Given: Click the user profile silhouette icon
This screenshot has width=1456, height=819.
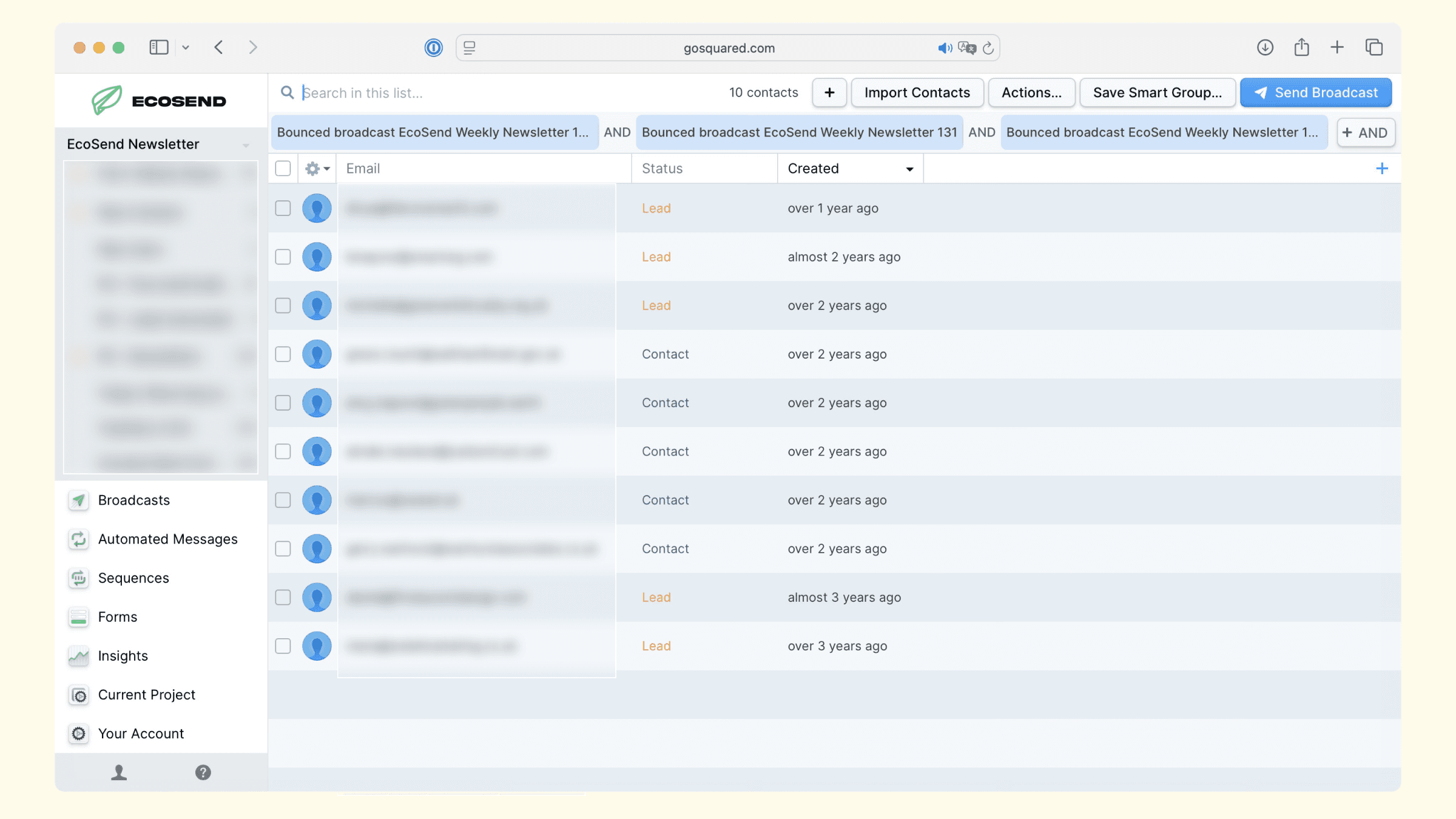Looking at the screenshot, I should 119,772.
